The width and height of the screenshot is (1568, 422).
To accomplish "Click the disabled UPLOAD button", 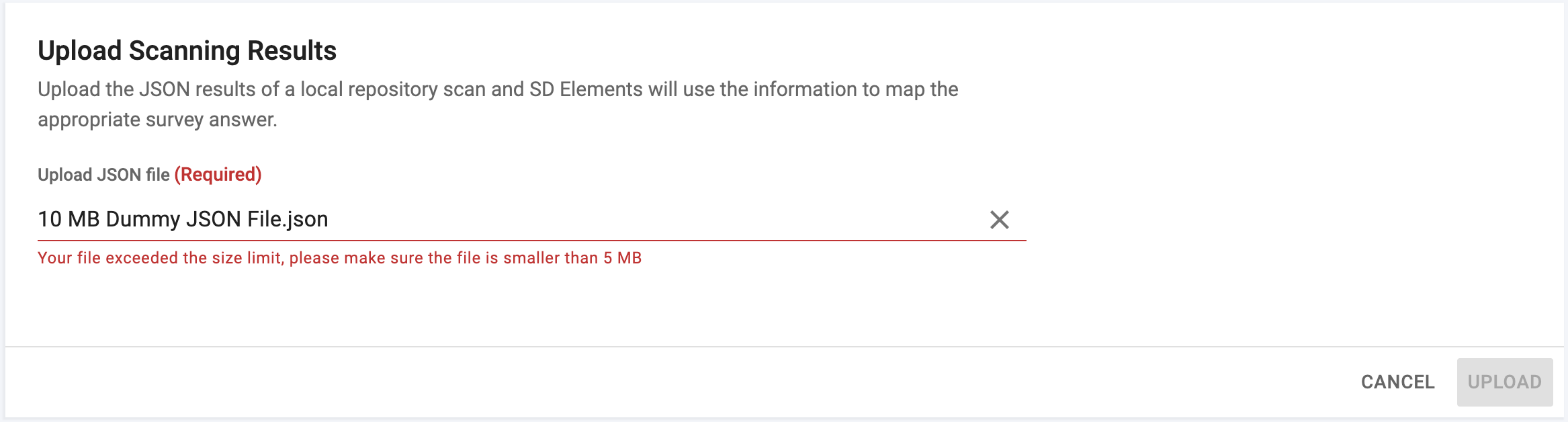I will pyautogui.click(x=1506, y=382).
